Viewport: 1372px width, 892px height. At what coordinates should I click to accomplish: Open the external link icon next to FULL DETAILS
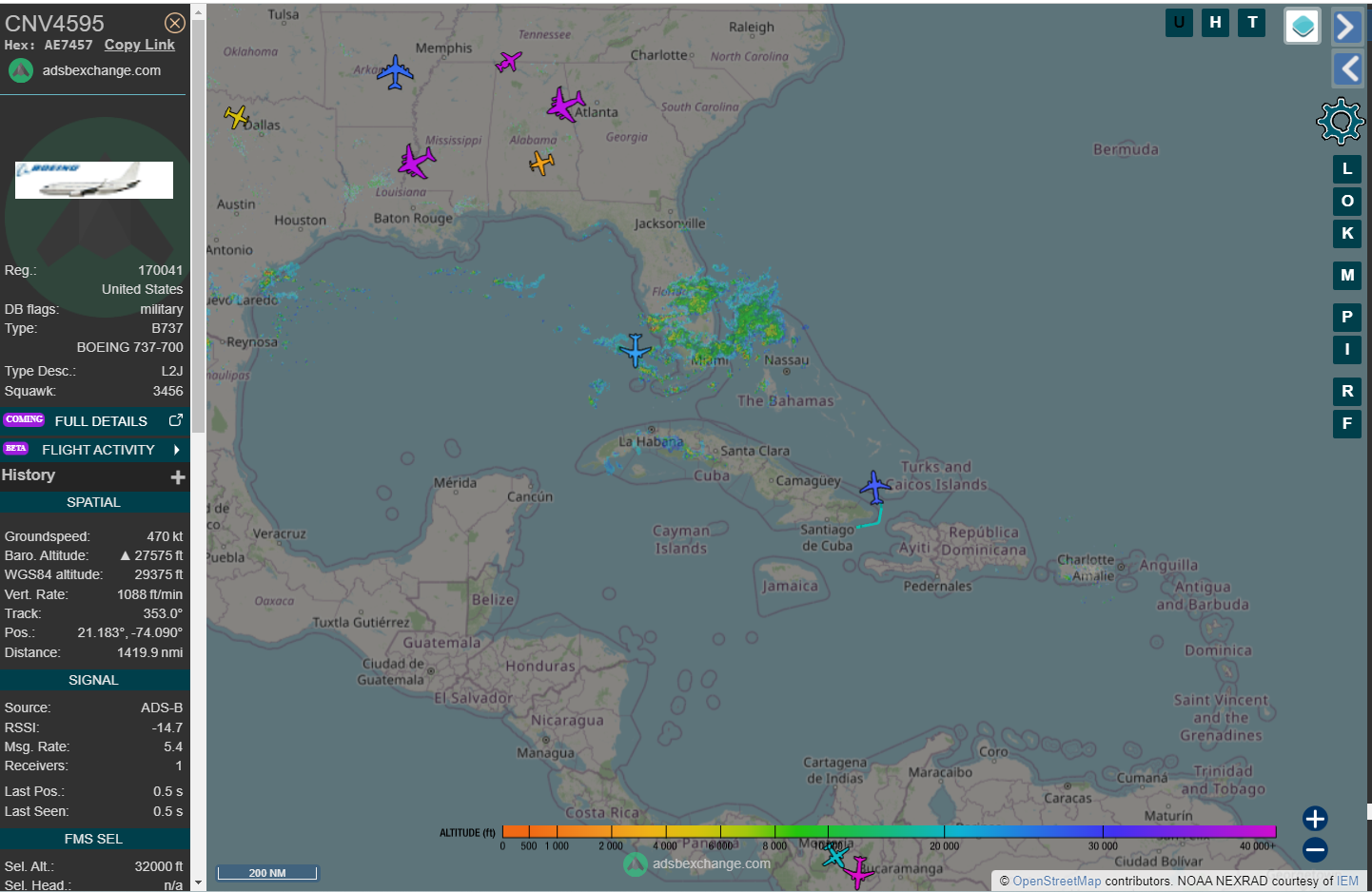click(175, 420)
